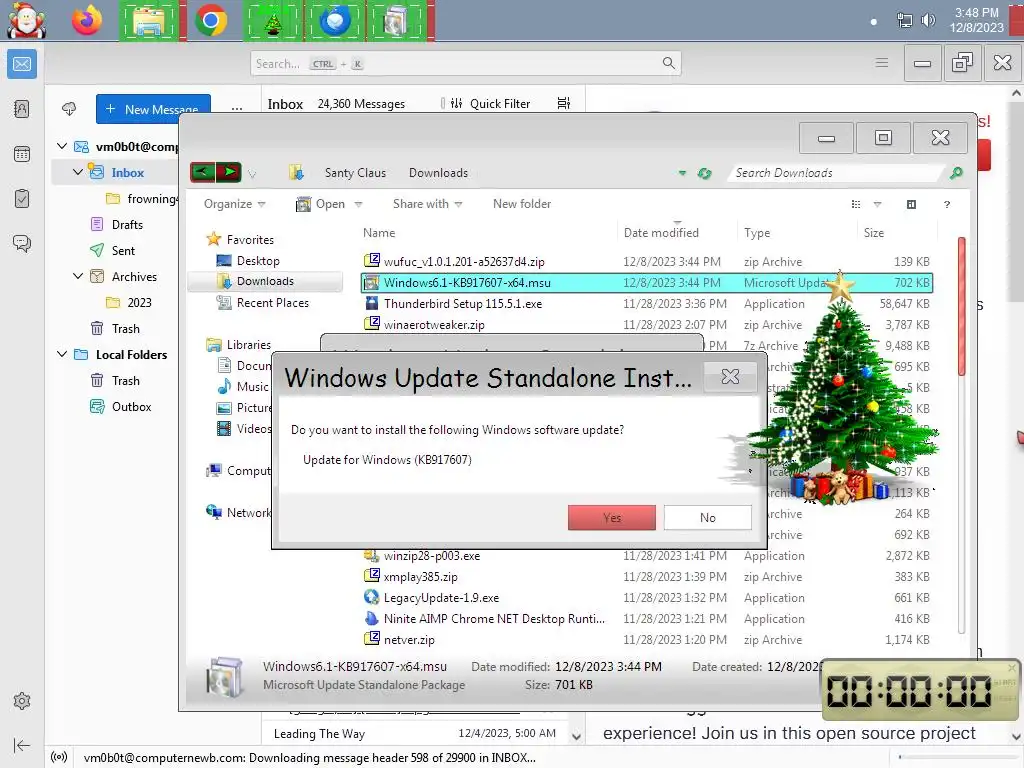Image resolution: width=1024 pixels, height=768 pixels.
Task: Click Yes to install the update
Action: [x=611, y=517]
